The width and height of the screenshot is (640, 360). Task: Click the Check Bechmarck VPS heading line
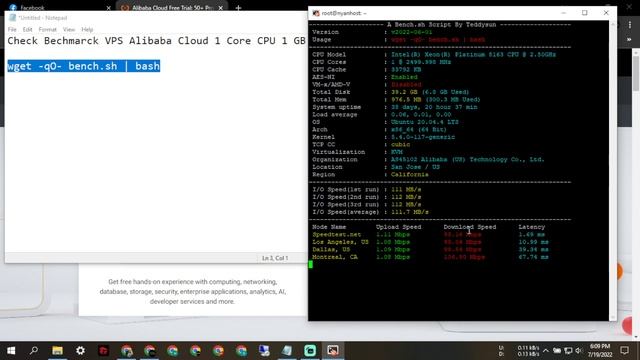(156, 41)
